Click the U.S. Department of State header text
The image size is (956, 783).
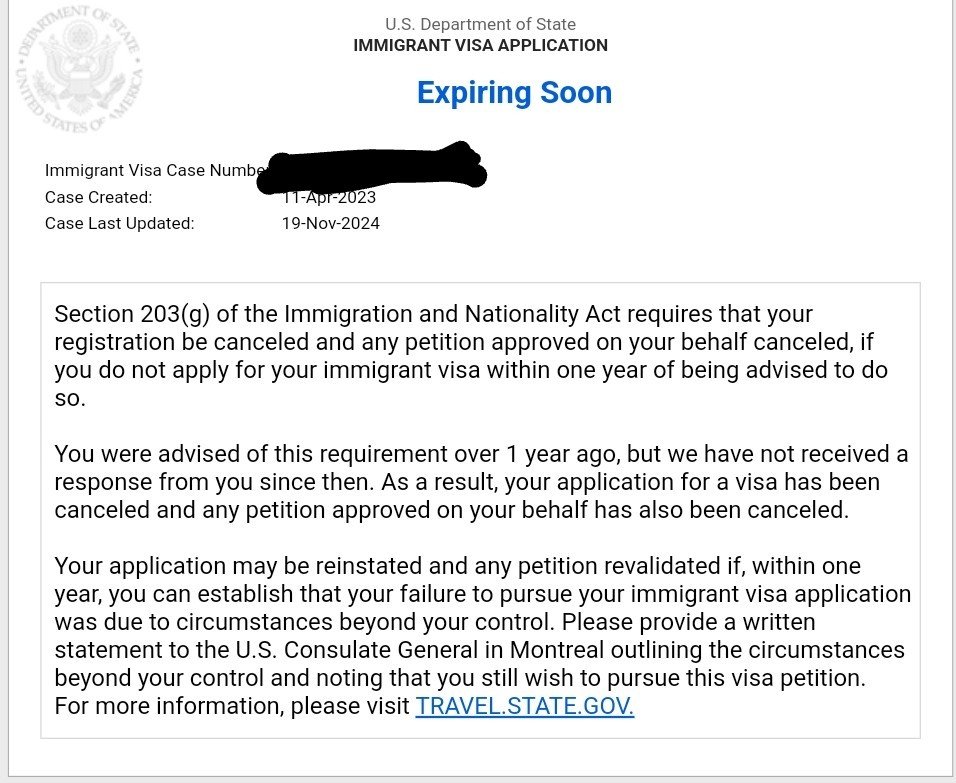480,24
